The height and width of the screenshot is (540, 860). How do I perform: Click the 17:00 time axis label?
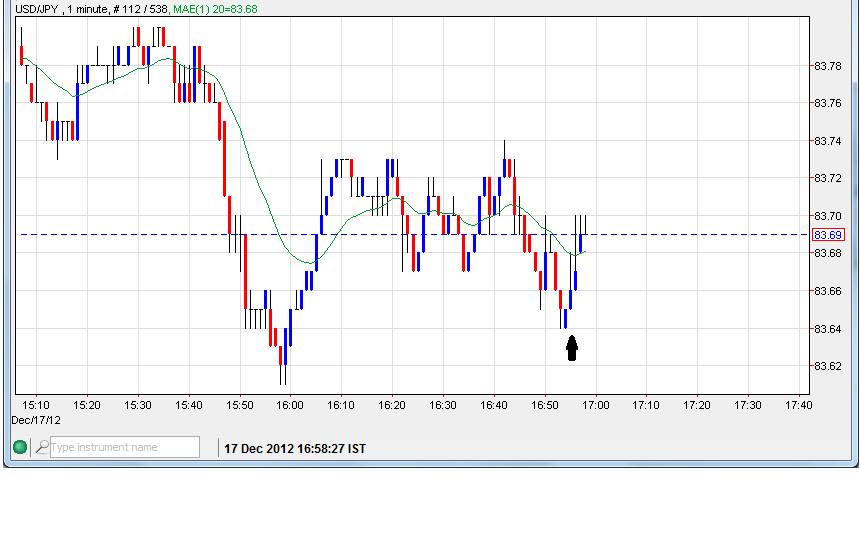pos(596,405)
